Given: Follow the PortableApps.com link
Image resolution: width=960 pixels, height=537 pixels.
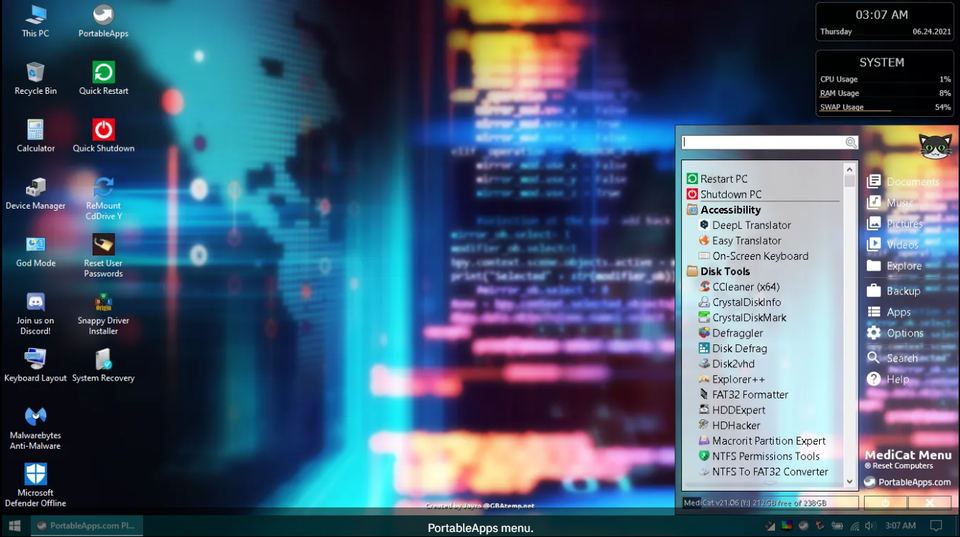Looking at the screenshot, I should (907, 482).
